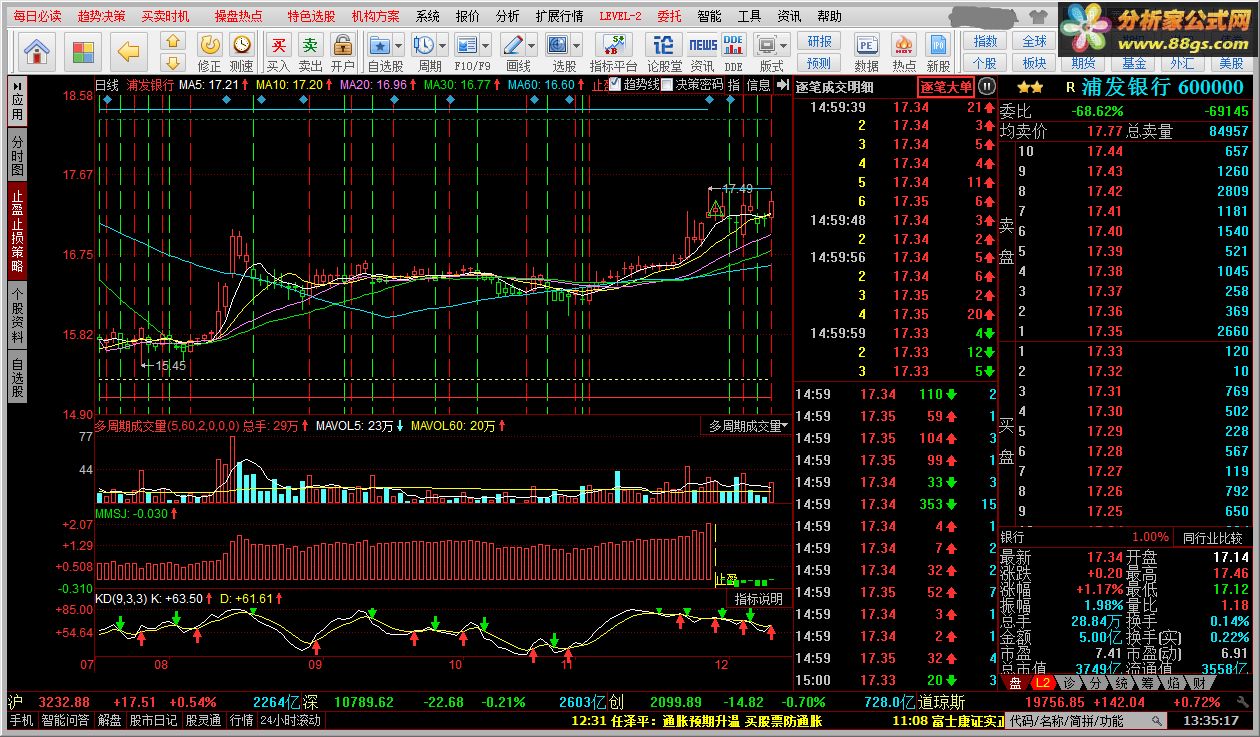This screenshot has height=737, width=1260.
Task: Expand the 自选股 dropdown arrow
Action: pos(399,46)
